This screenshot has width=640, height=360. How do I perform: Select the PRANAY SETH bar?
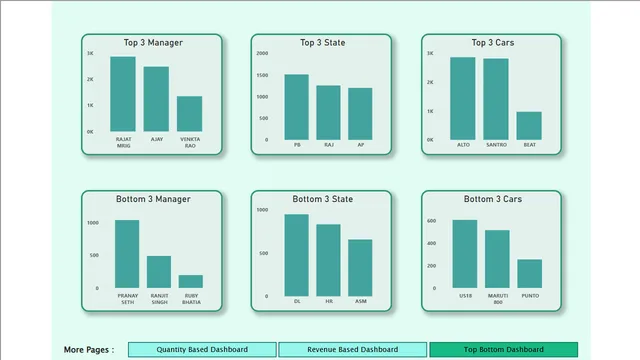click(127, 254)
